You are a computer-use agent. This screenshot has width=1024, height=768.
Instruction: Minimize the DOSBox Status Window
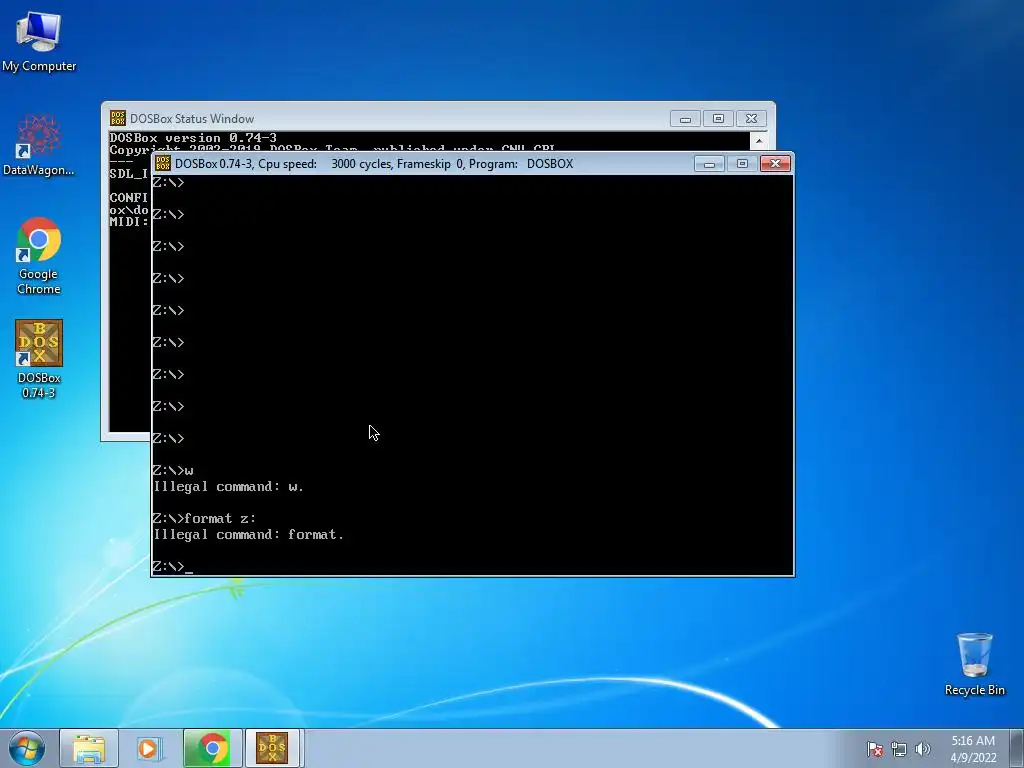coord(685,118)
